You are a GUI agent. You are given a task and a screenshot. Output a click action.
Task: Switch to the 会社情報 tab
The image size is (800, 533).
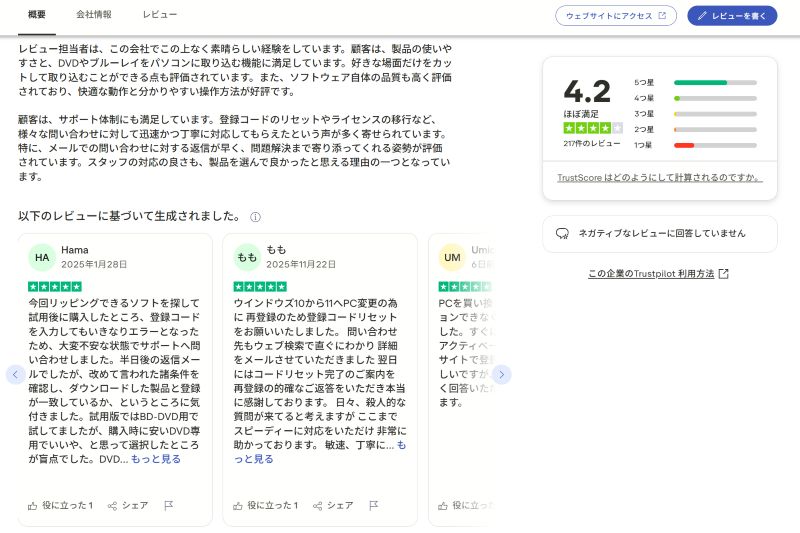point(94,15)
